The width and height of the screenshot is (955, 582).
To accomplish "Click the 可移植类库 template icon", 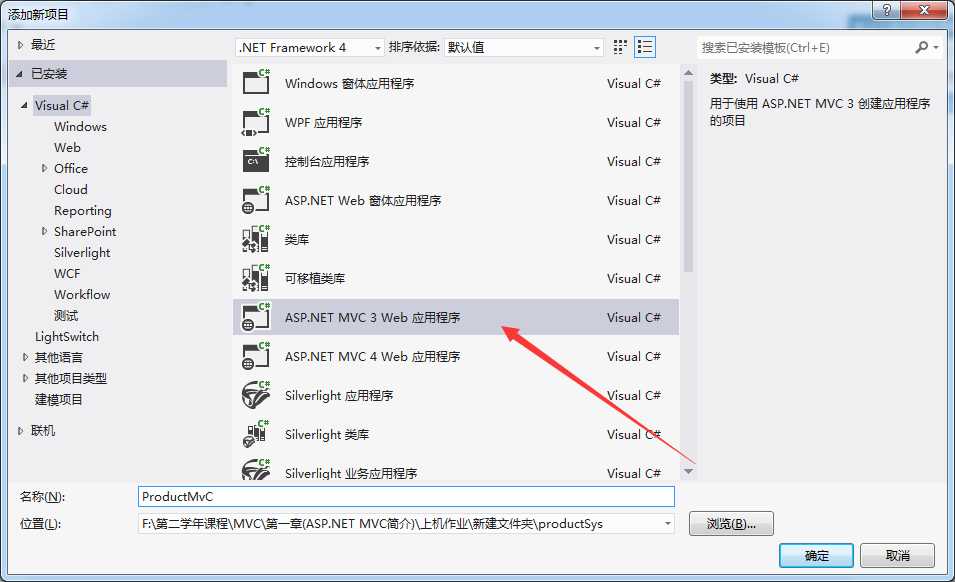I will click(x=256, y=278).
